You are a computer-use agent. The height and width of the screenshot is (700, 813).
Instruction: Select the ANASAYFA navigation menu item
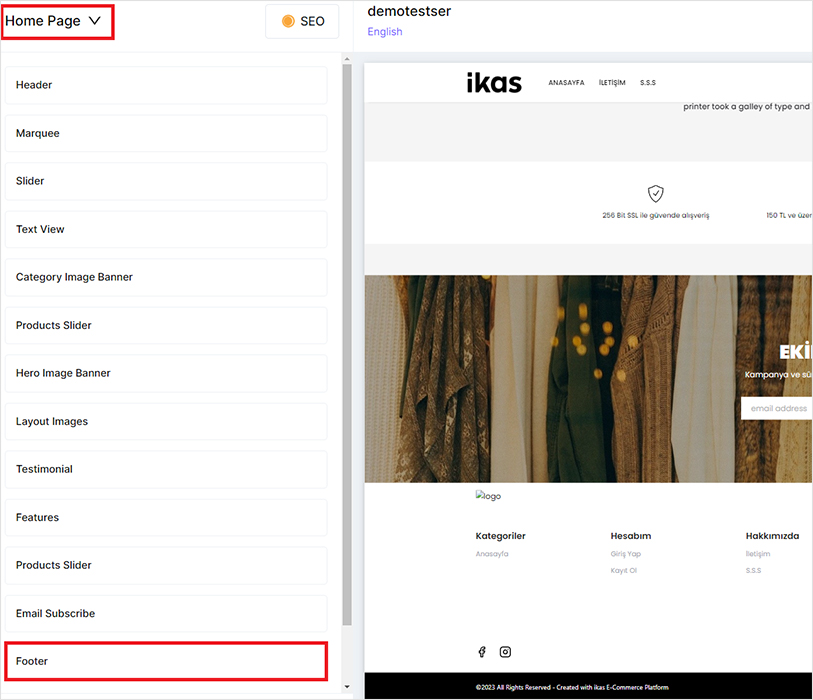pyautogui.click(x=566, y=83)
